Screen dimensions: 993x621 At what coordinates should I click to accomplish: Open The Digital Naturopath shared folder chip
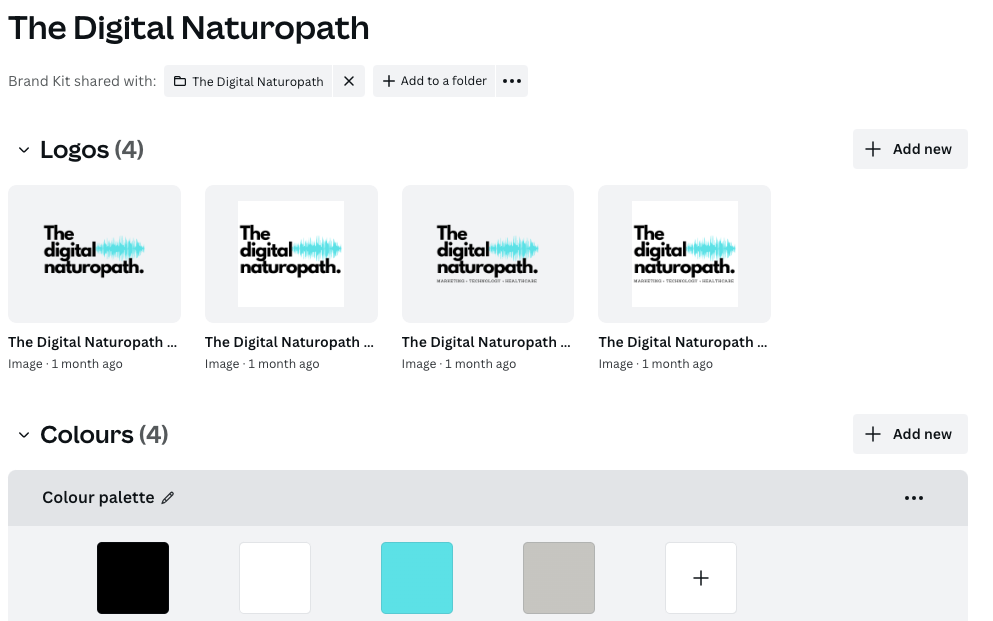(248, 81)
